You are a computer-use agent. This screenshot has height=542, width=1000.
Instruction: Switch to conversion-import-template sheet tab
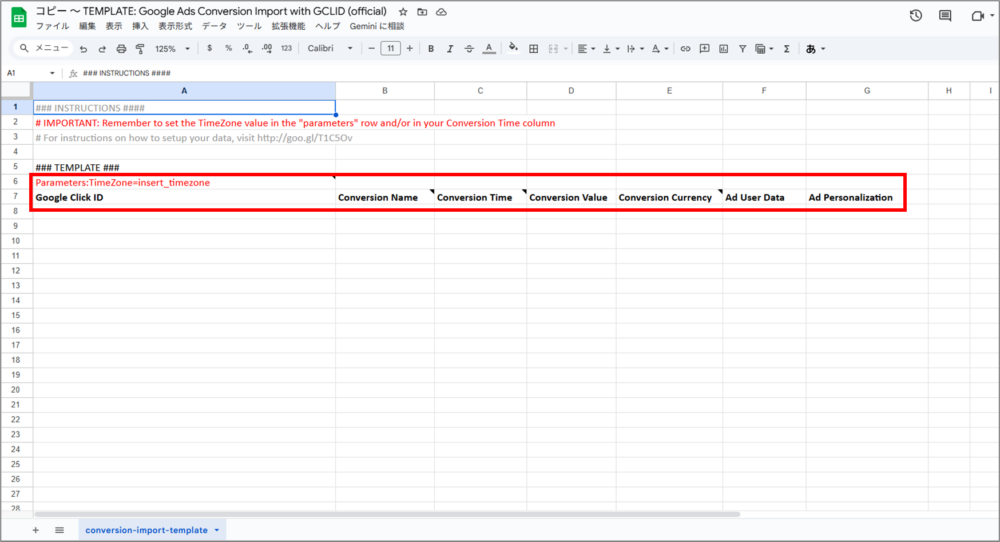click(x=146, y=530)
